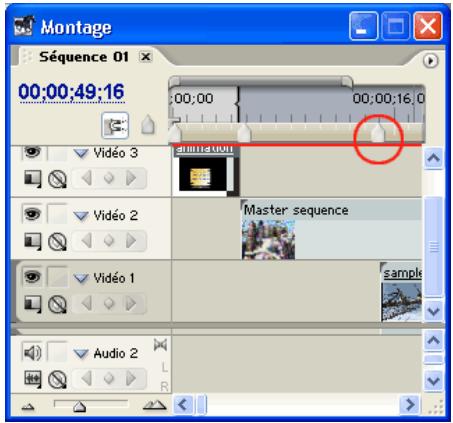The height and width of the screenshot is (423, 453).
Task: Click the video tracks vertical scroll thumb
Action: 433,247
